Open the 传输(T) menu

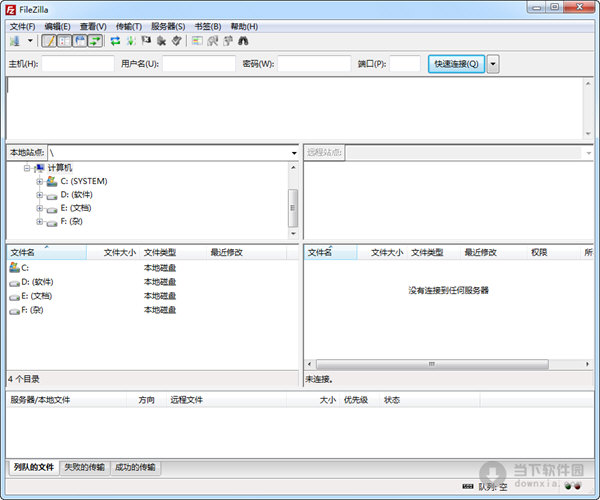pos(129,26)
